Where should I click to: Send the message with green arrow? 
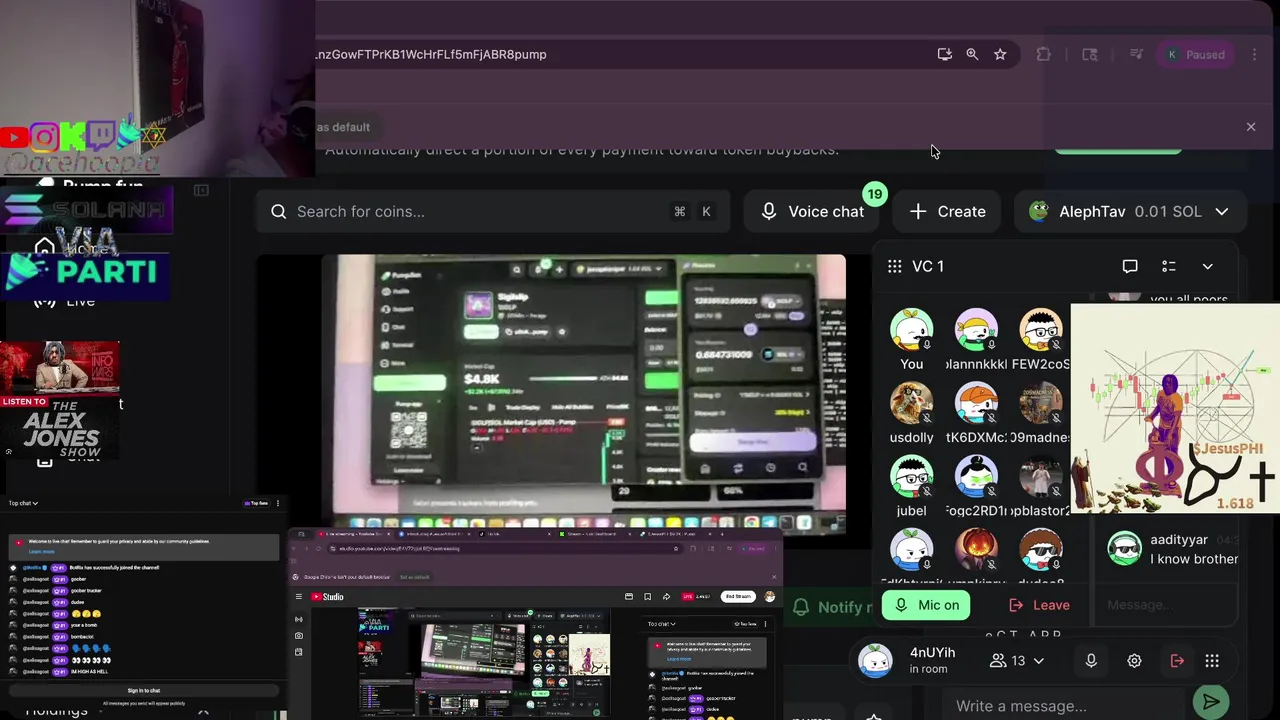[1211, 702]
